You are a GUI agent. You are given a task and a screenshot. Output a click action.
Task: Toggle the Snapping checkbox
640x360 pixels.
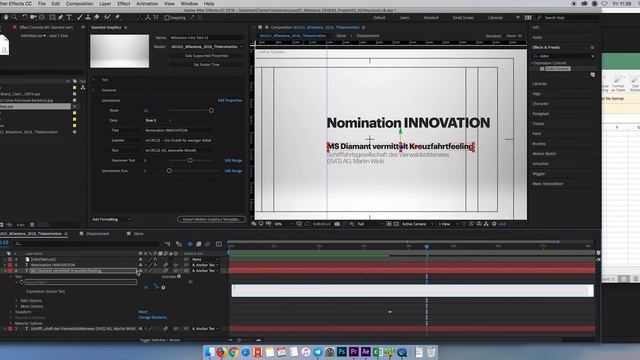click(167, 18)
